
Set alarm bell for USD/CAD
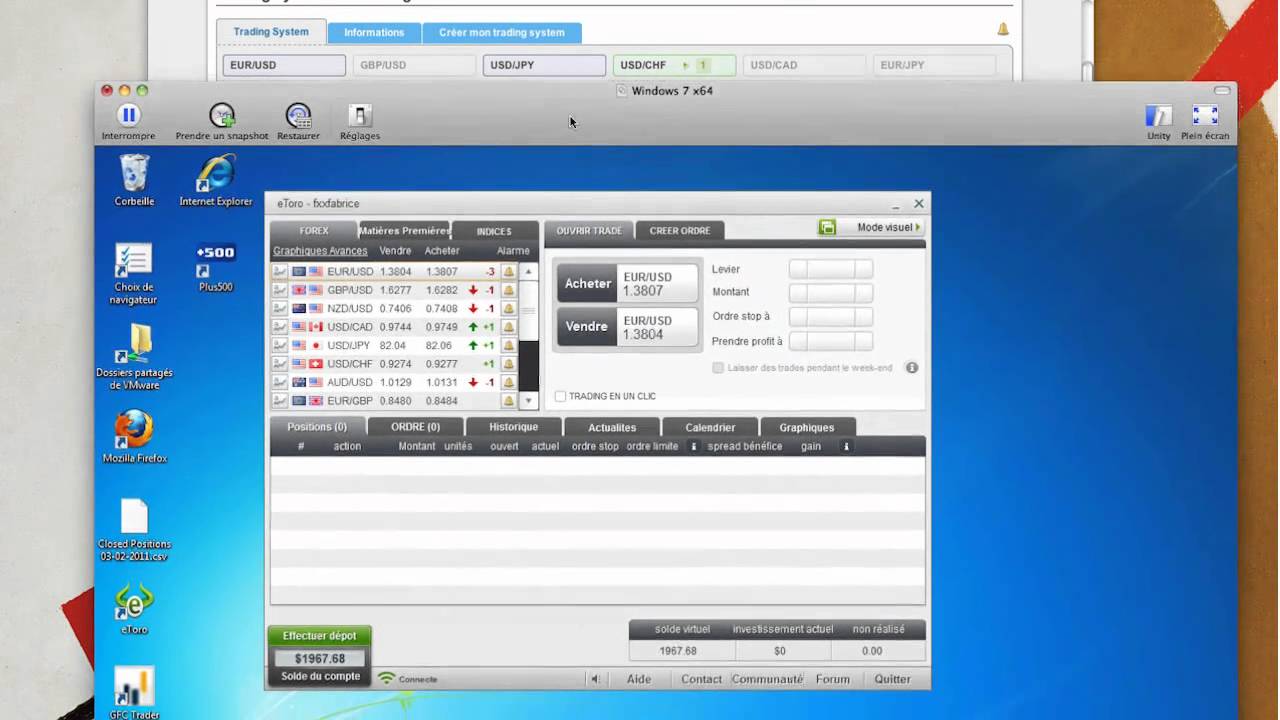tap(508, 327)
